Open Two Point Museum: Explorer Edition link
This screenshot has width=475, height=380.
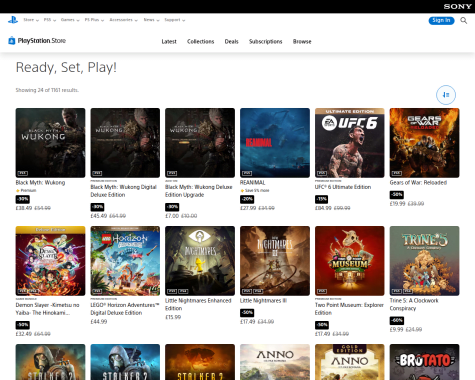click(349, 309)
